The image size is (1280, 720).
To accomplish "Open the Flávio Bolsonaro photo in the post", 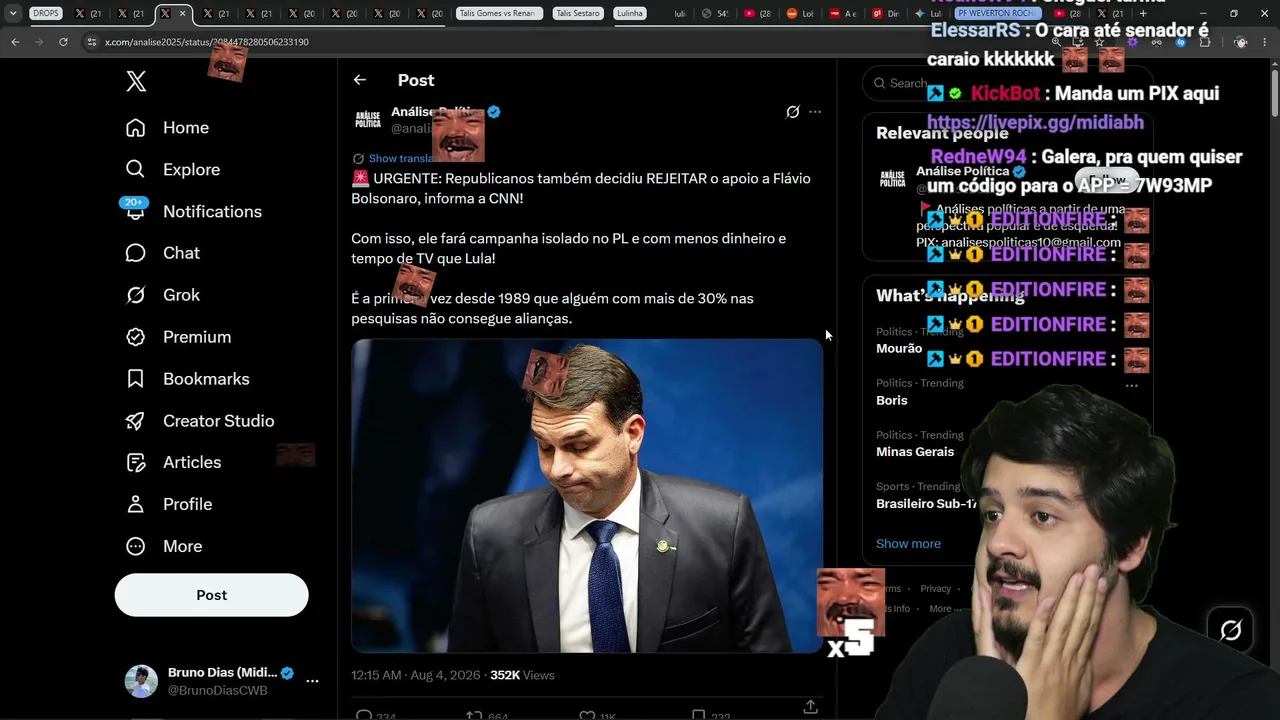I will coord(587,496).
